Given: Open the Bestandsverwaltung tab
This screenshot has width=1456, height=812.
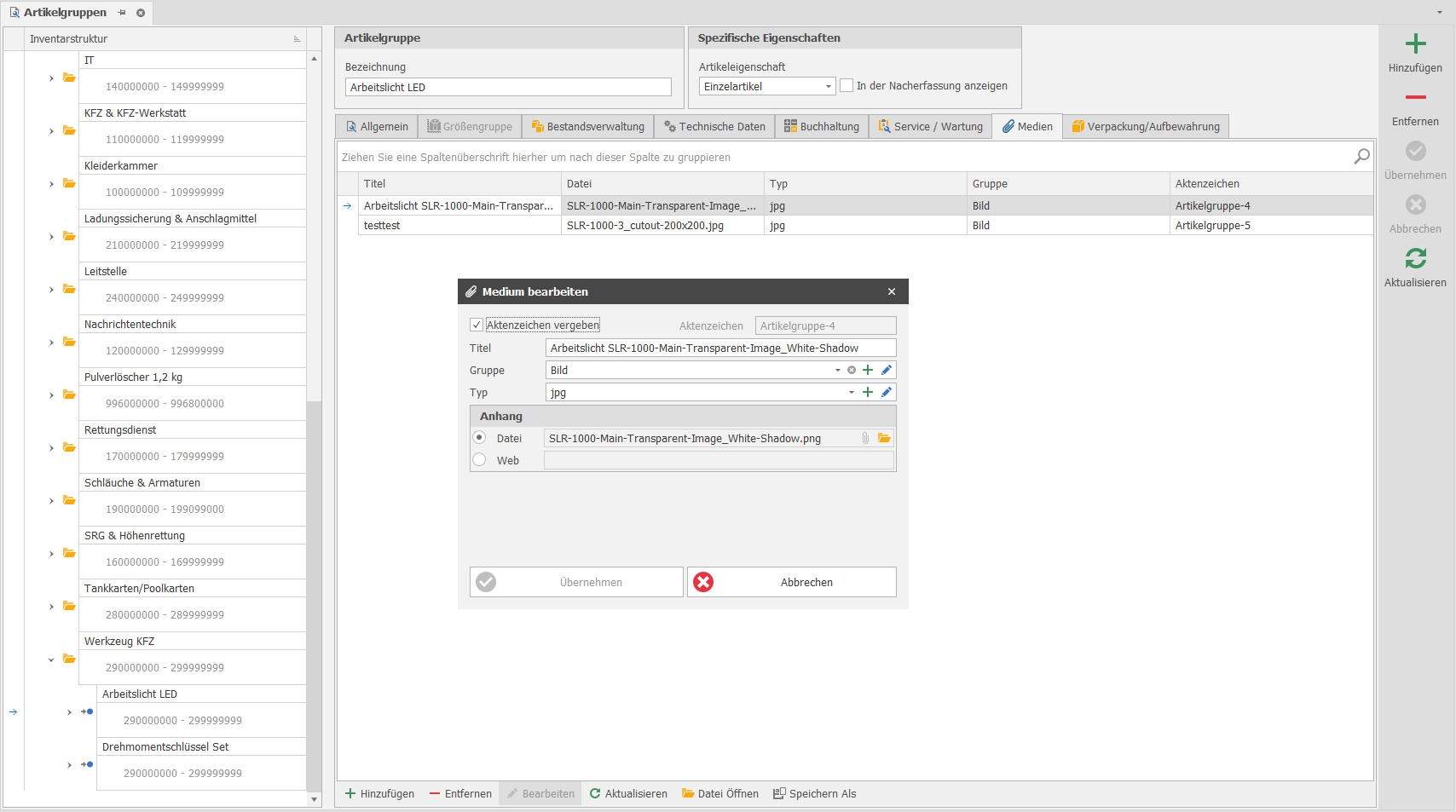Looking at the screenshot, I should (x=587, y=127).
